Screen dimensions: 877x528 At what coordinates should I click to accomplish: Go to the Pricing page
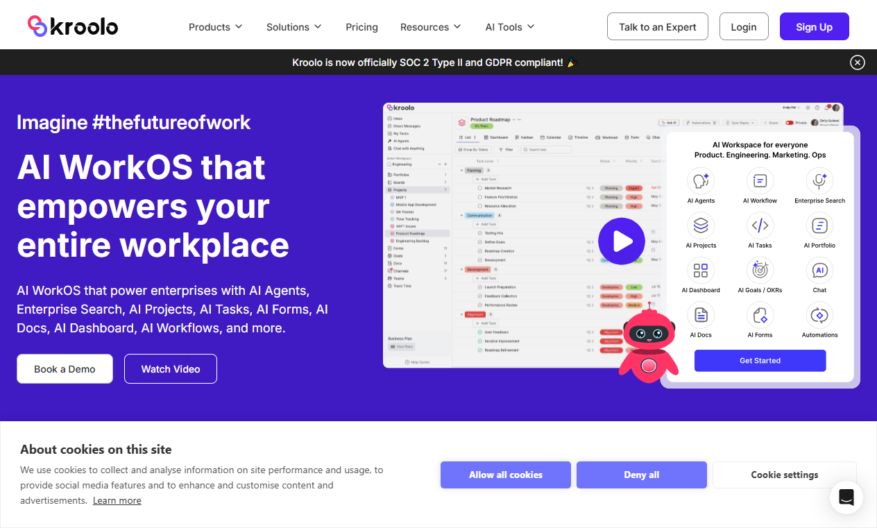pyautogui.click(x=361, y=27)
